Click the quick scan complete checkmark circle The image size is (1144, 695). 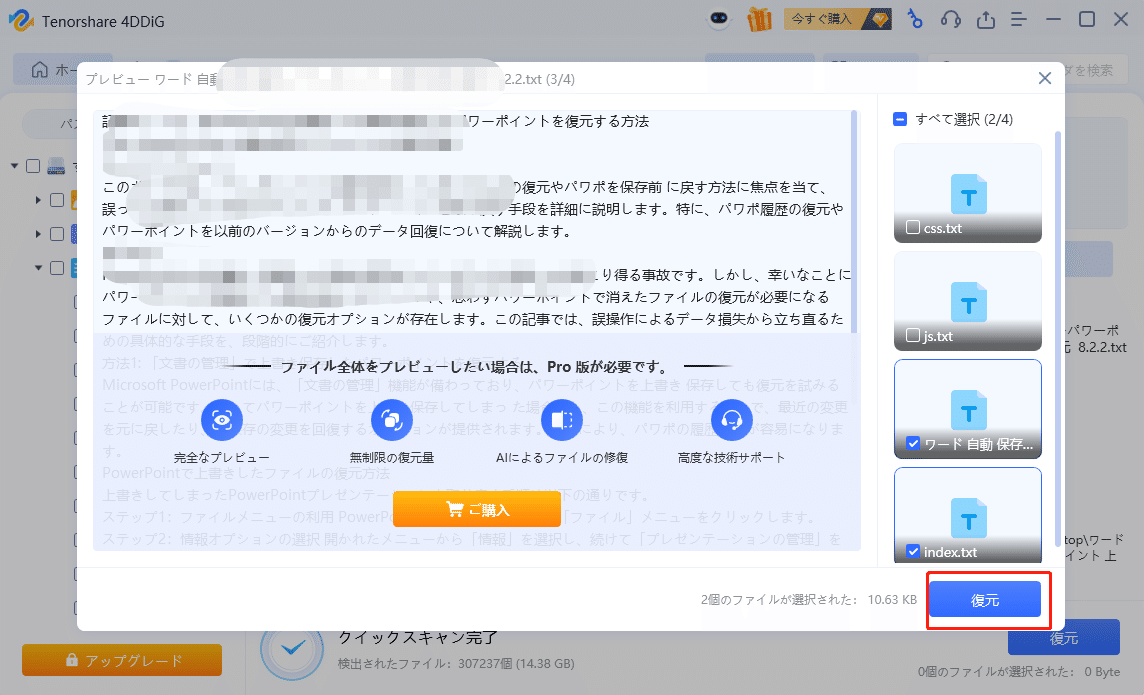293,648
